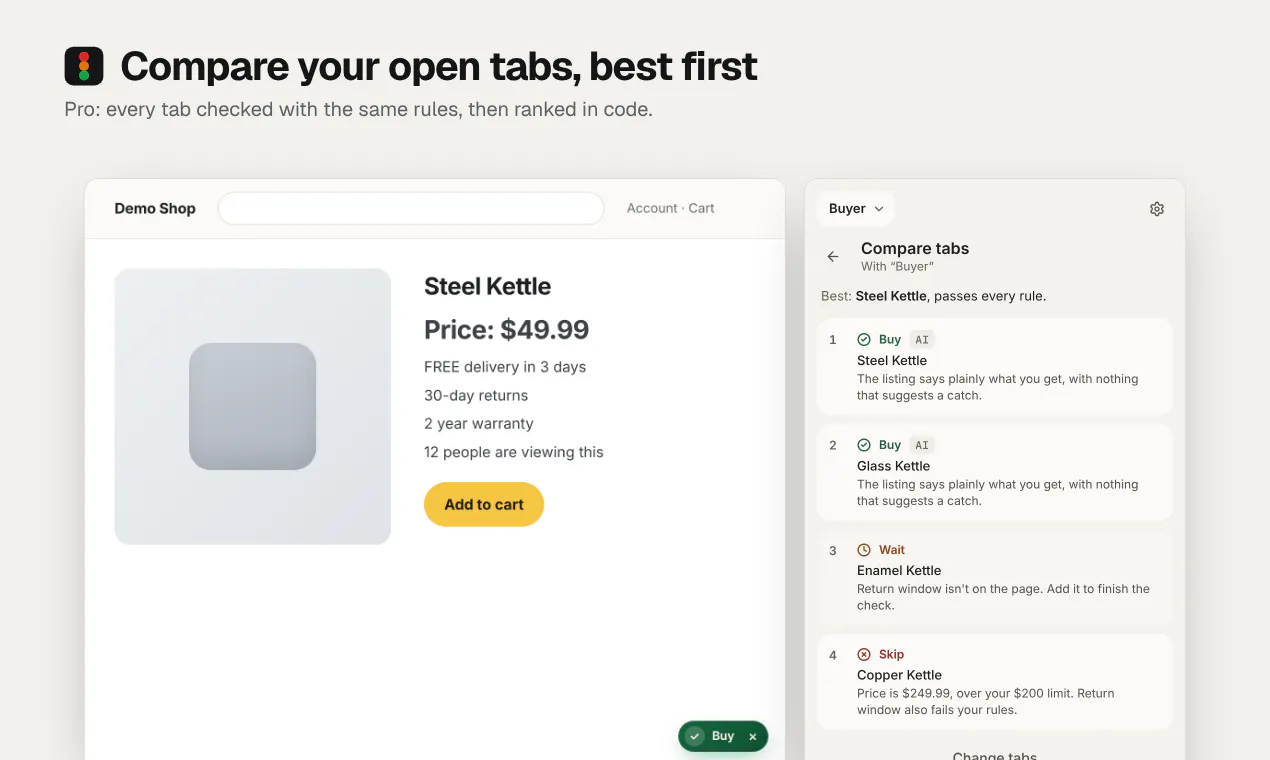Click the 12 people are viewing this line

click(514, 452)
